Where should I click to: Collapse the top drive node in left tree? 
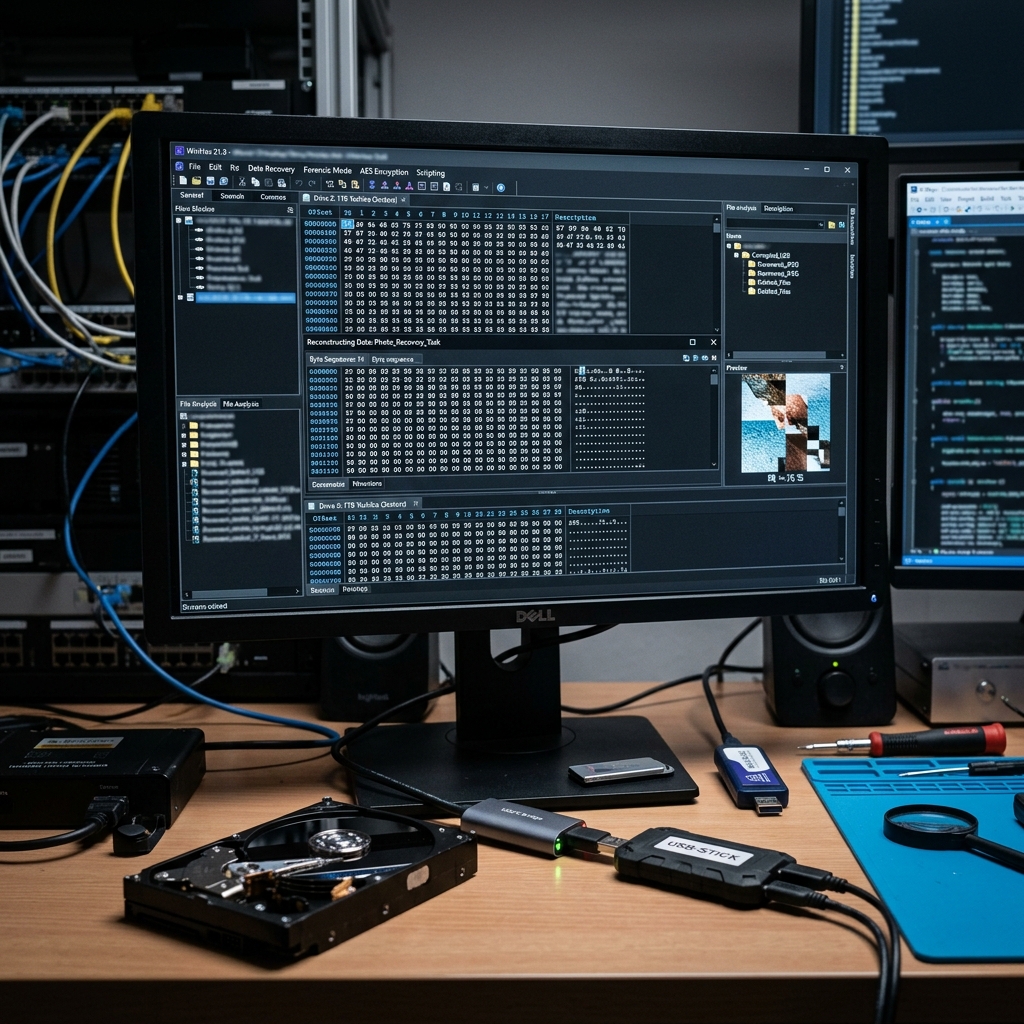tap(179, 221)
